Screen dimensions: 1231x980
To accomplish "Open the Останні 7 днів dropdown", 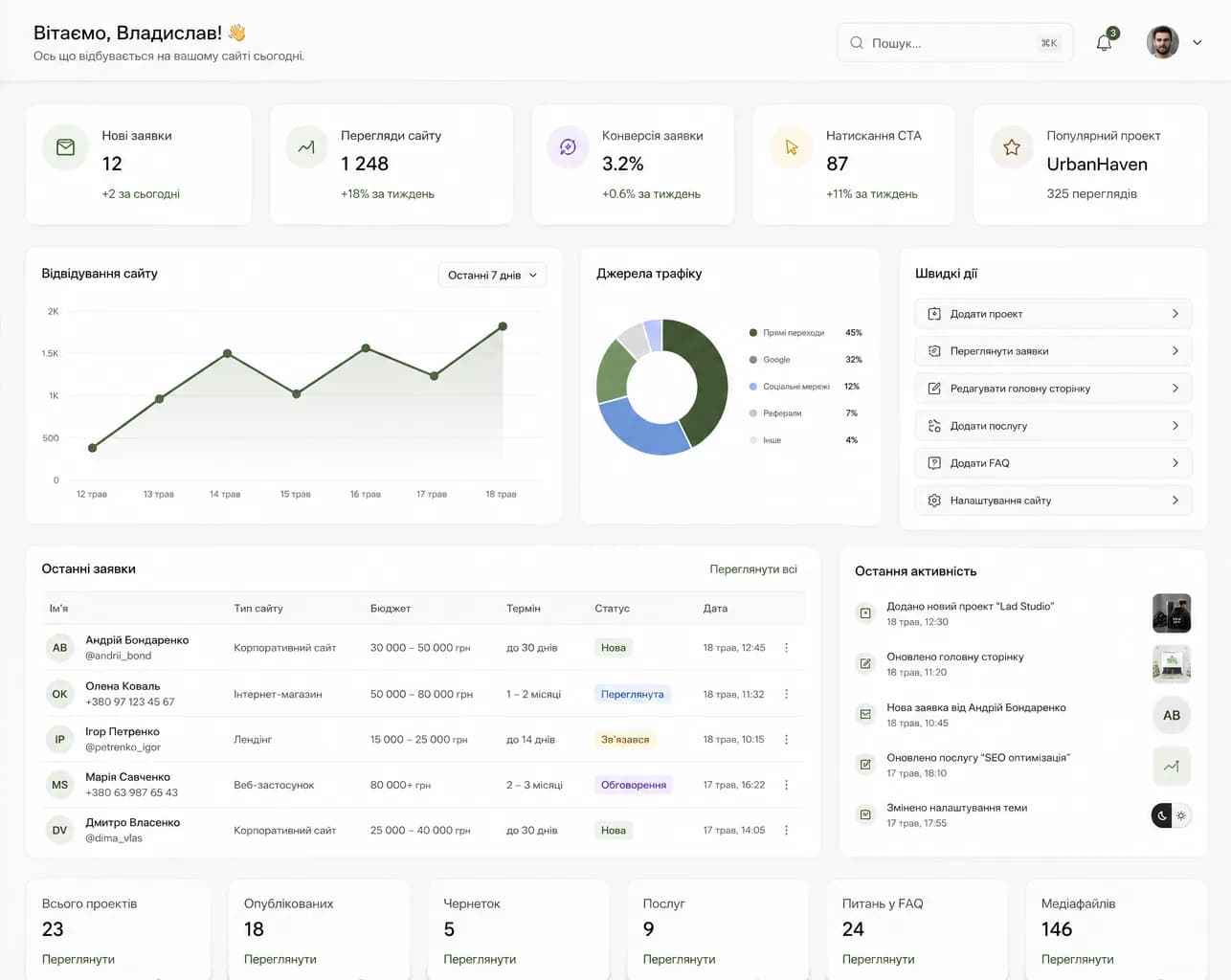I will [492, 275].
